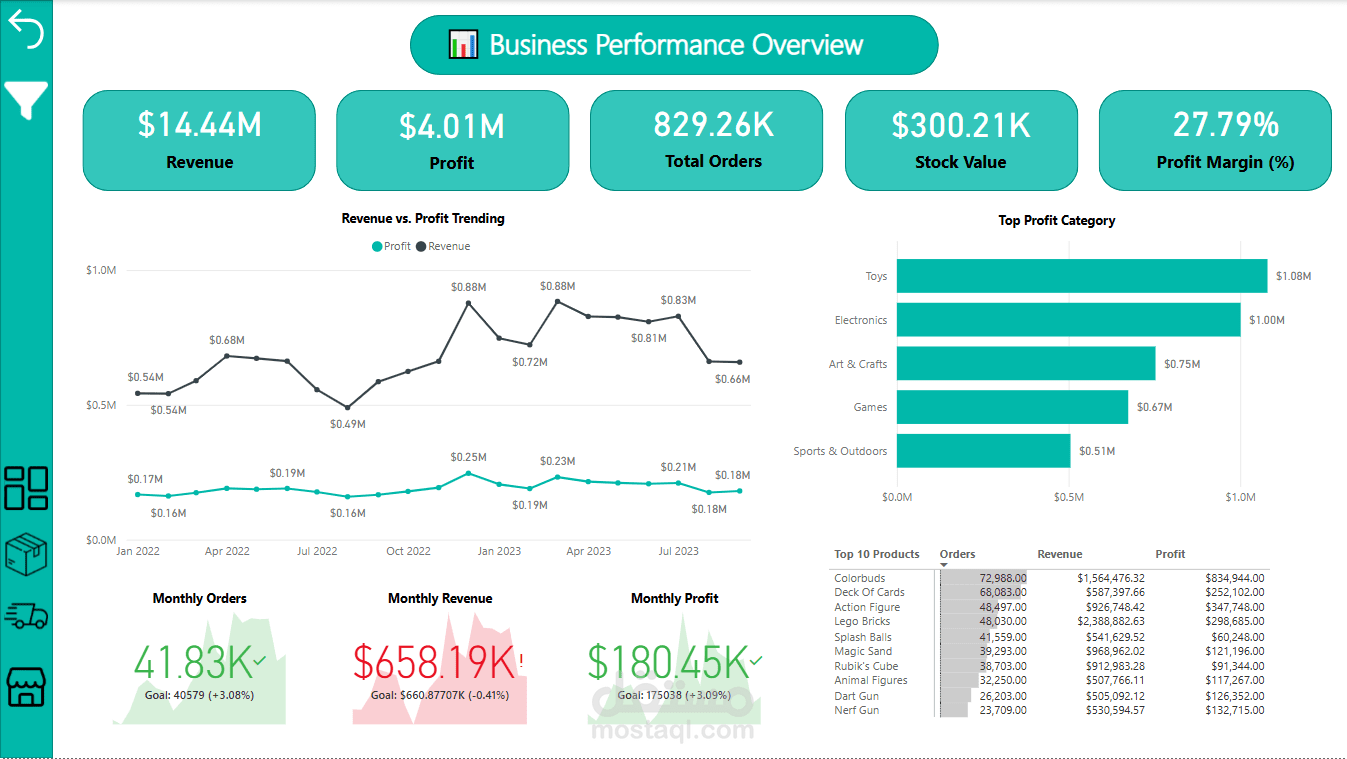Select the 27.79% Profit Margin card
Viewport: 1347px width, 759px height.
tap(1215, 140)
